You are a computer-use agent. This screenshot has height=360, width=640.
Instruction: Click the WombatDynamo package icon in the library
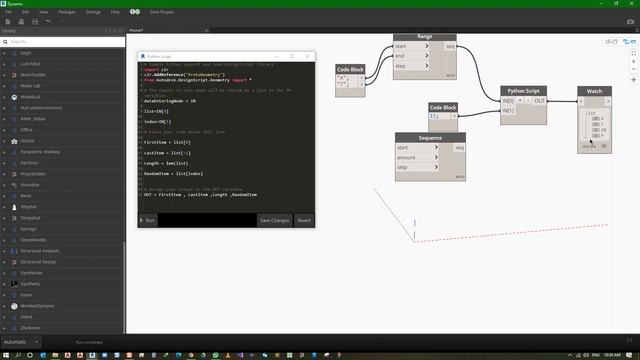14,306
